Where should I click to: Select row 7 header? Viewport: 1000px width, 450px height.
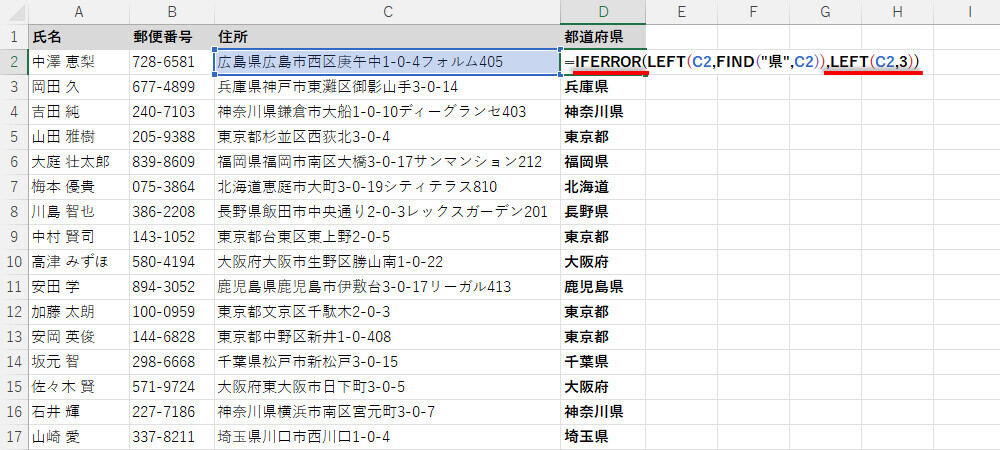(14, 187)
